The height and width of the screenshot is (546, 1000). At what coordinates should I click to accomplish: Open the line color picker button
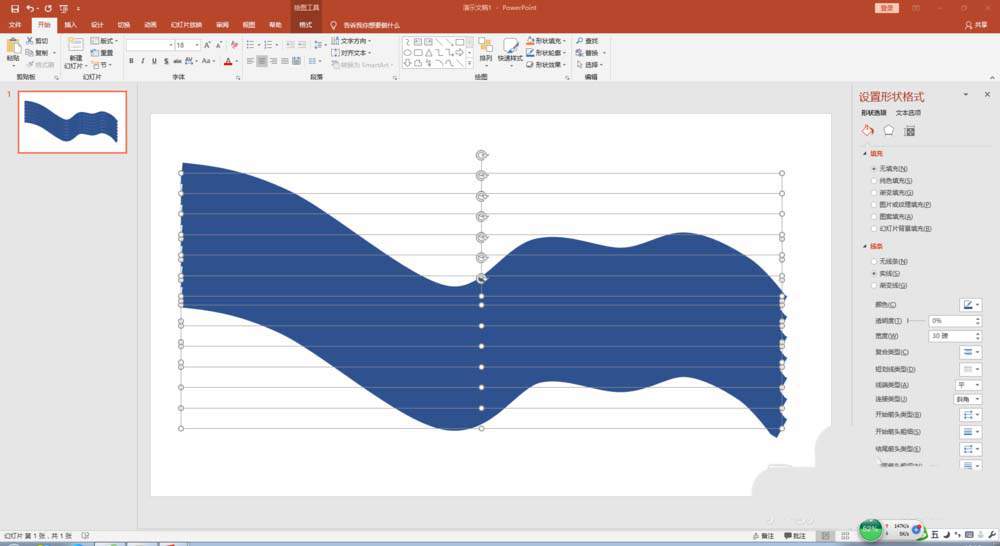coord(970,305)
